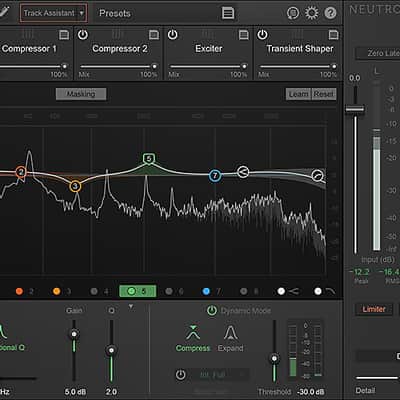Click the Gain value 5.0 dB
Image resolution: width=400 pixels, height=400 pixels.
pos(75,392)
